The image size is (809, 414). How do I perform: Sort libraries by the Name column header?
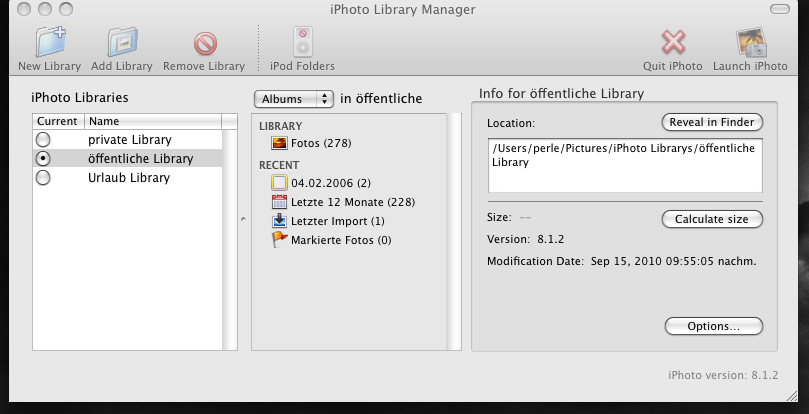(x=150, y=121)
